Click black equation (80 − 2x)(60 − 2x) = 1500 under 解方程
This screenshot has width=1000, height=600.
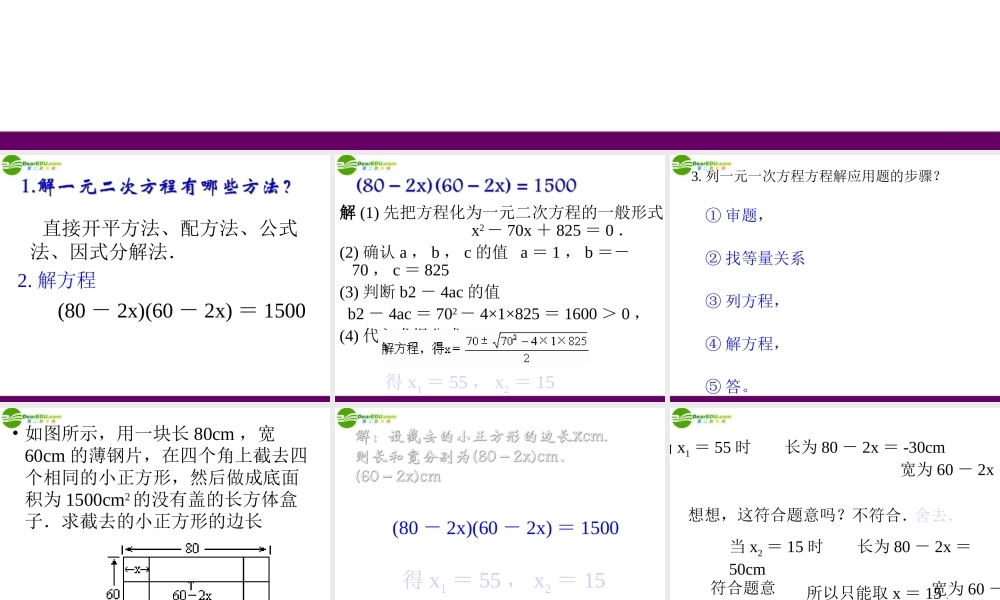[181, 311]
